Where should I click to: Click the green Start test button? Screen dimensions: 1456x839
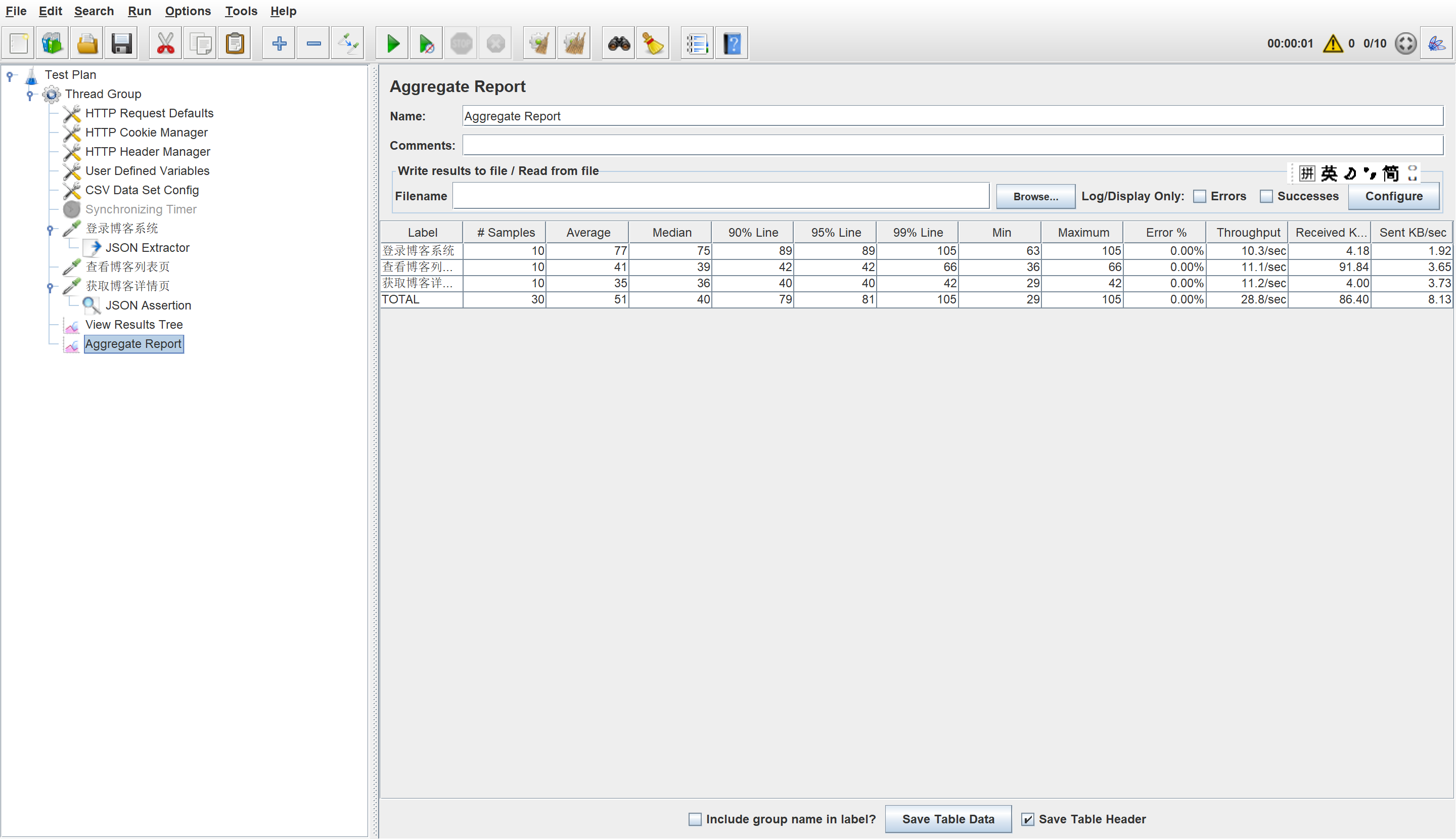click(393, 43)
